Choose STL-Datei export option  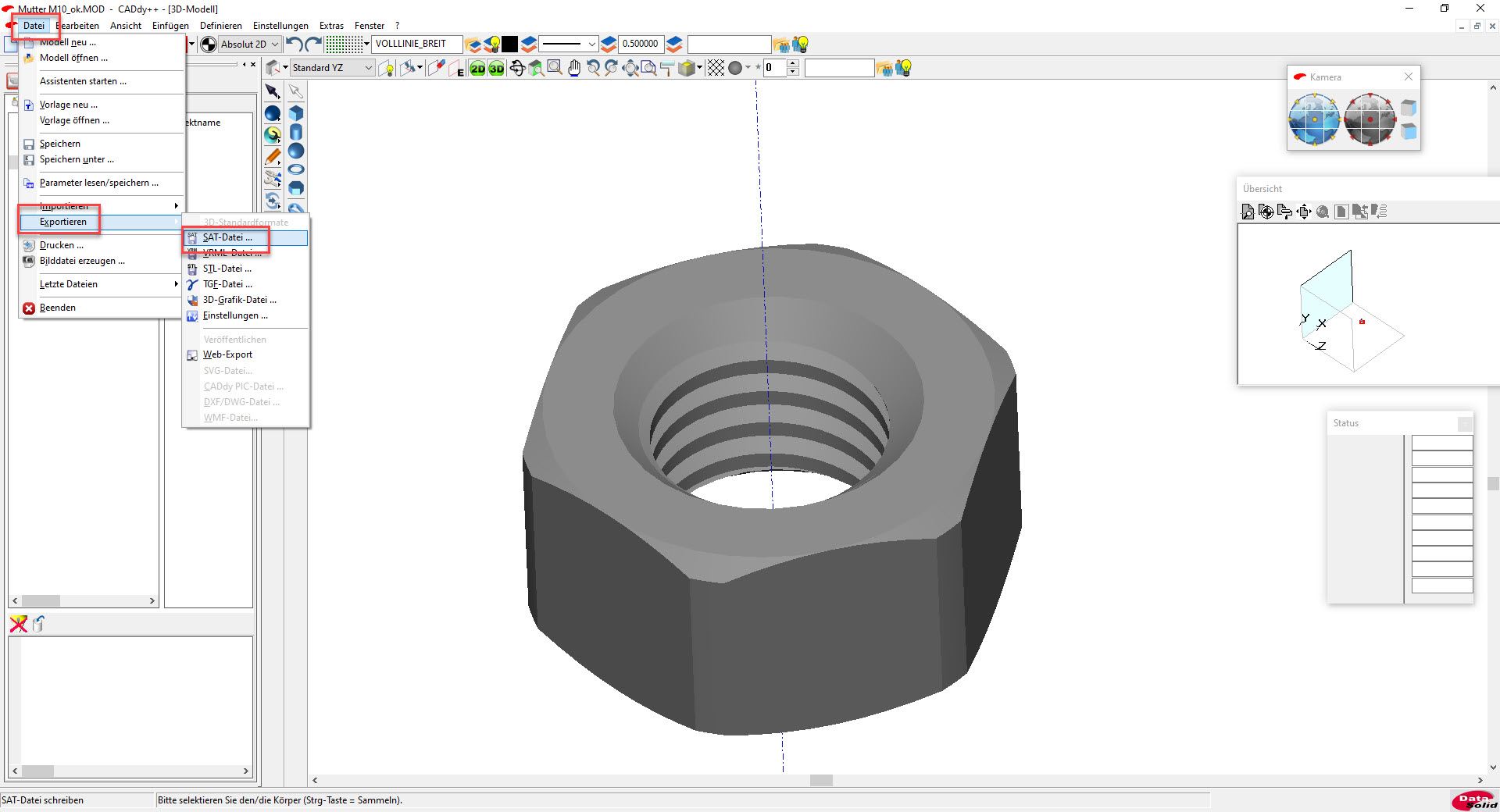246,269
